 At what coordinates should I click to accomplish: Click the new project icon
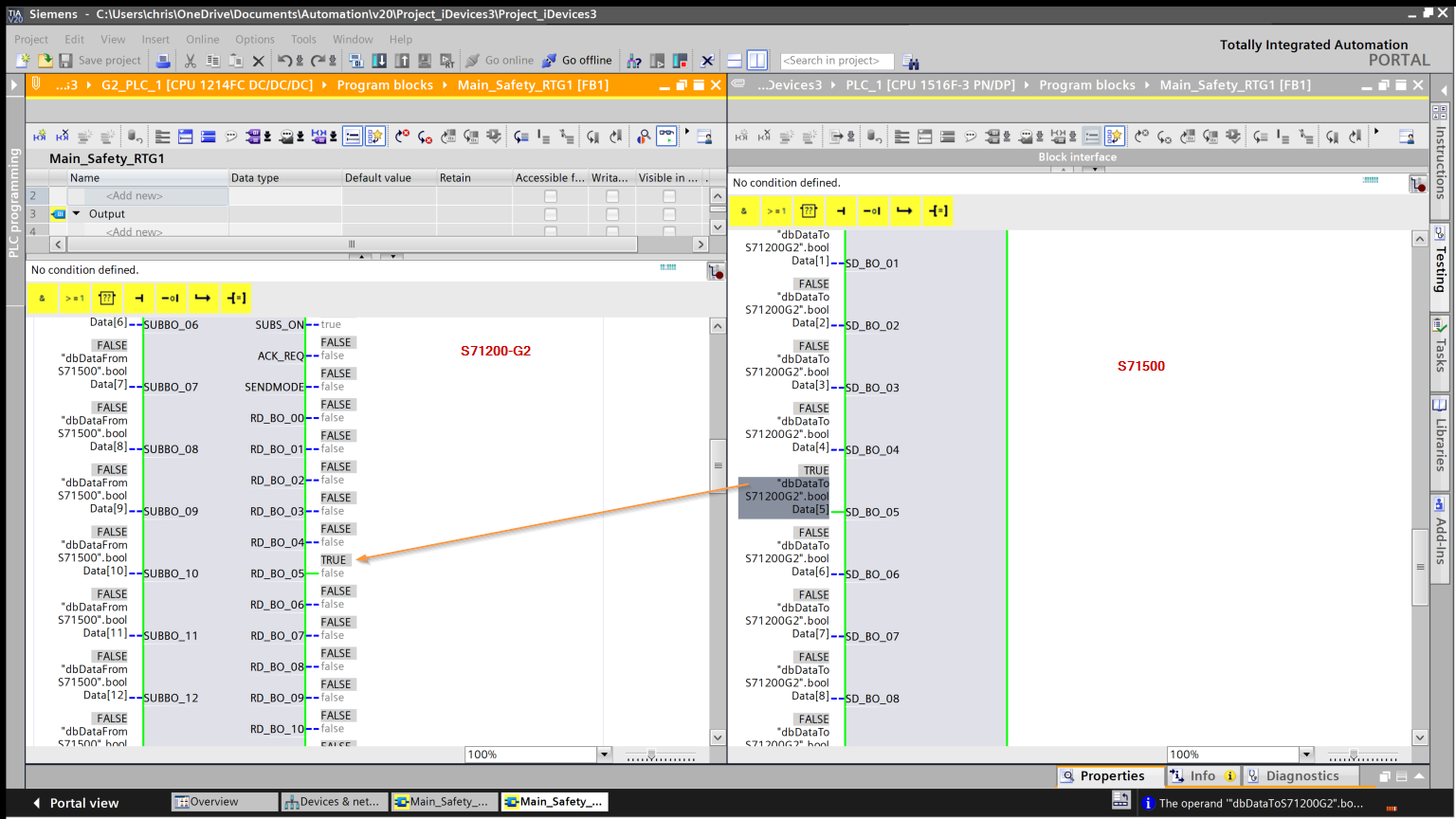[24, 61]
